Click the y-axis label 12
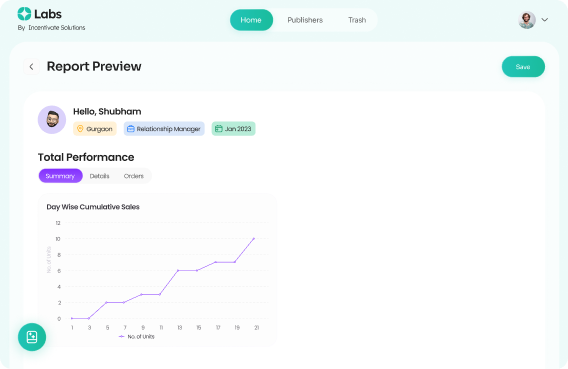 [58, 223]
